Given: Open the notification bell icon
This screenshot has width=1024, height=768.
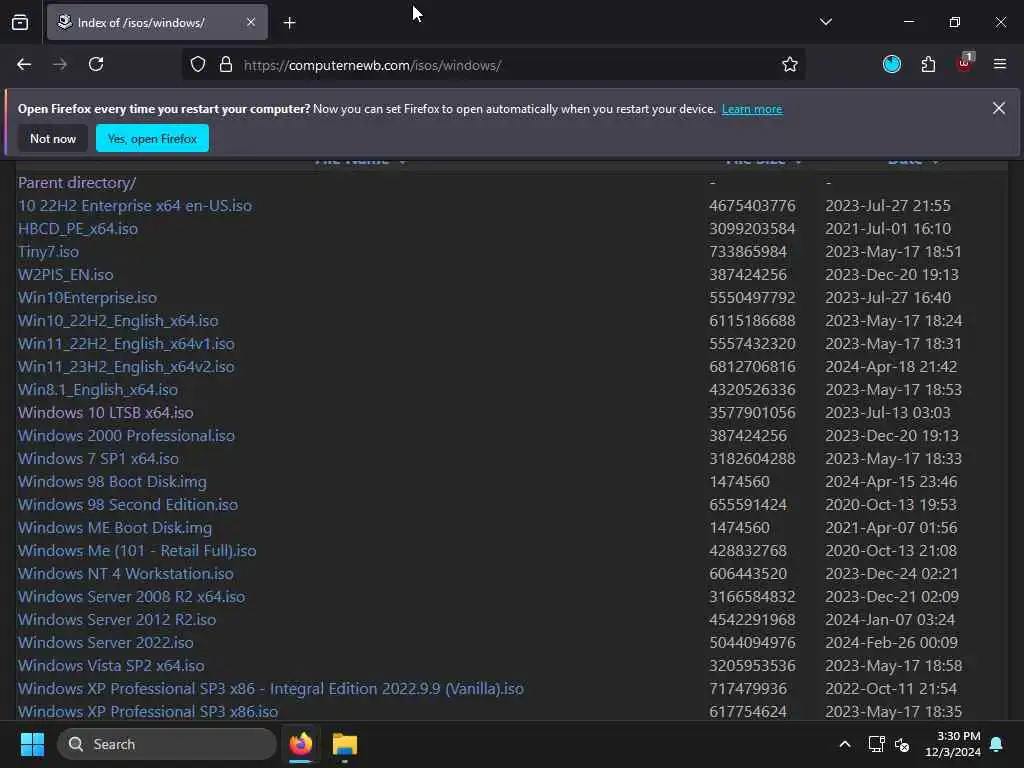Looking at the screenshot, I should tap(997, 744).
